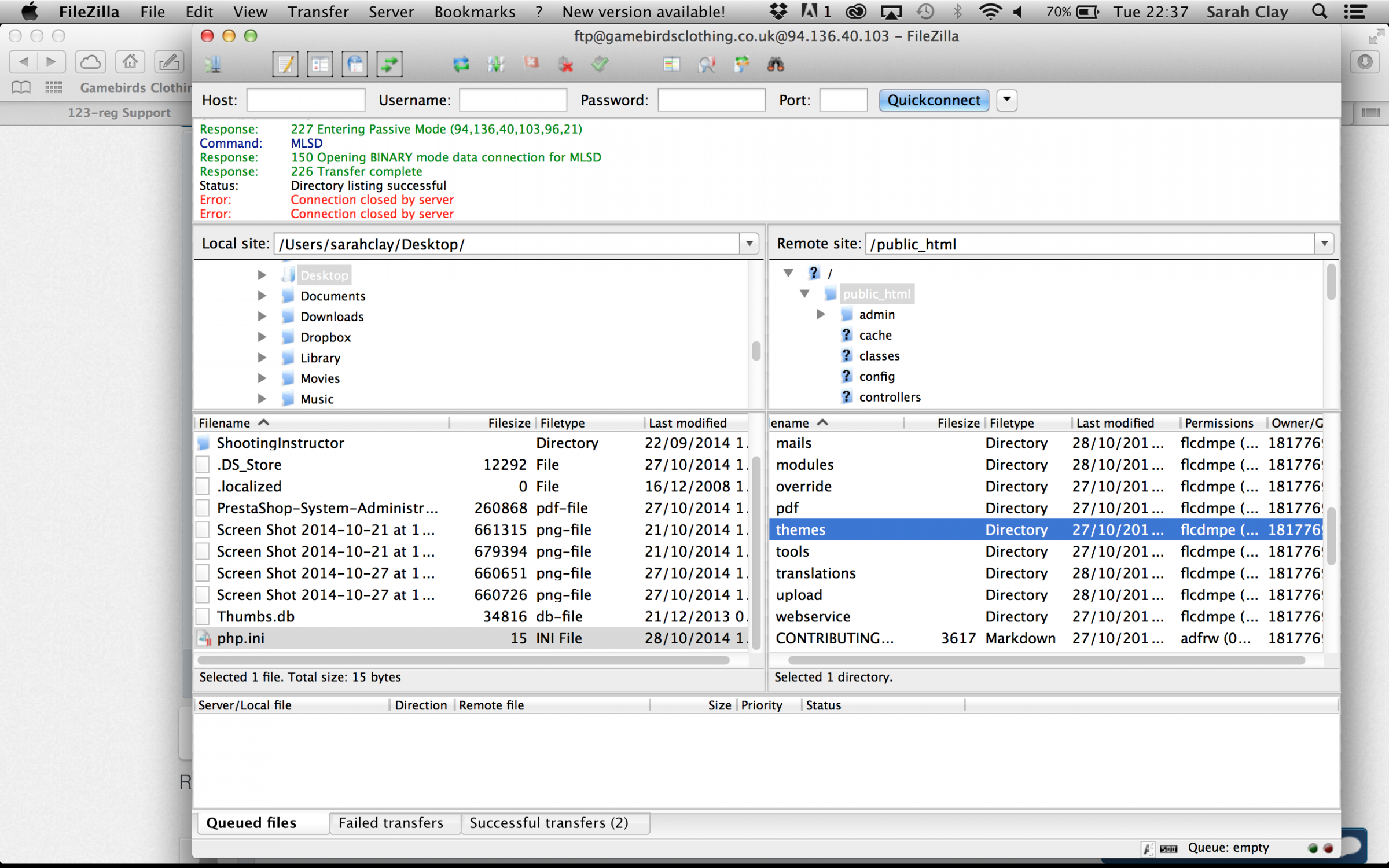Screen dimensions: 1389x868
Task: Click the binoculars file search icon
Action: [776, 64]
